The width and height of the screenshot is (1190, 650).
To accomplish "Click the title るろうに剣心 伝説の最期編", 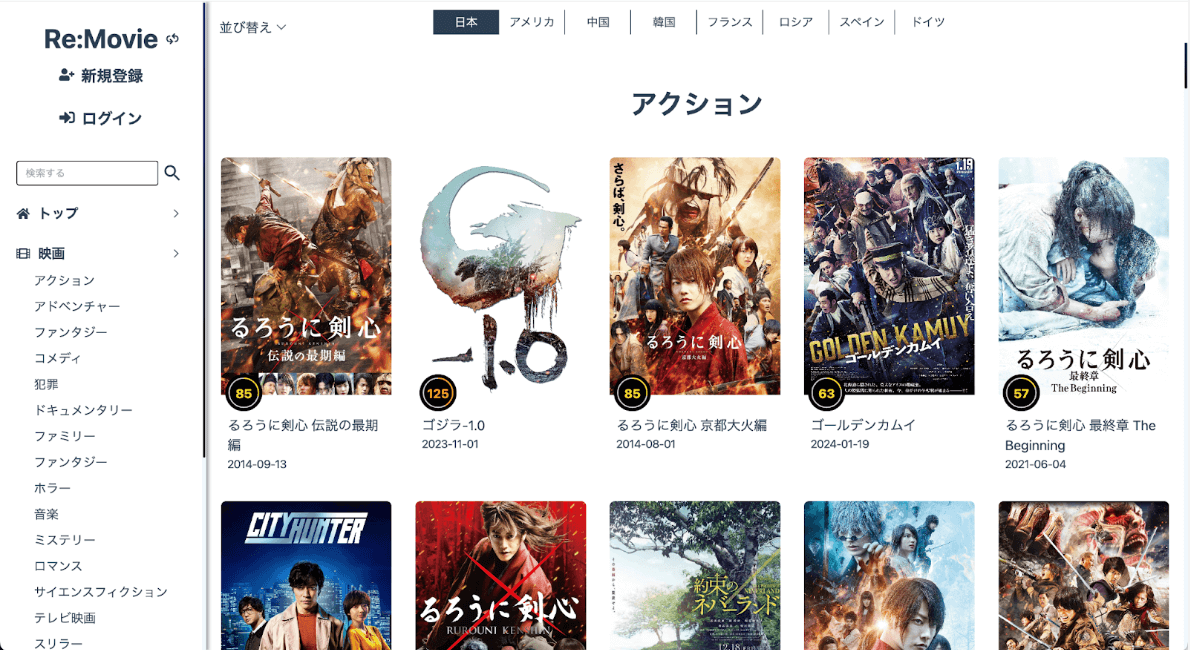I will click(303, 435).
